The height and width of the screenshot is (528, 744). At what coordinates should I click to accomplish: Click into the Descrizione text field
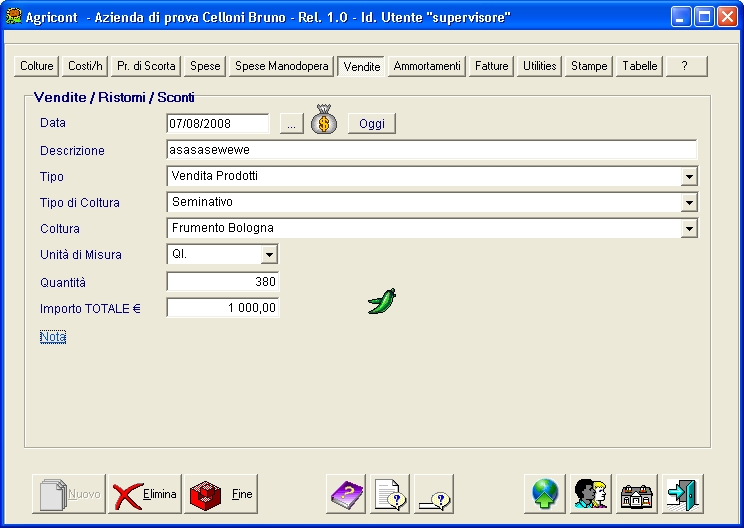pos(431,150)
